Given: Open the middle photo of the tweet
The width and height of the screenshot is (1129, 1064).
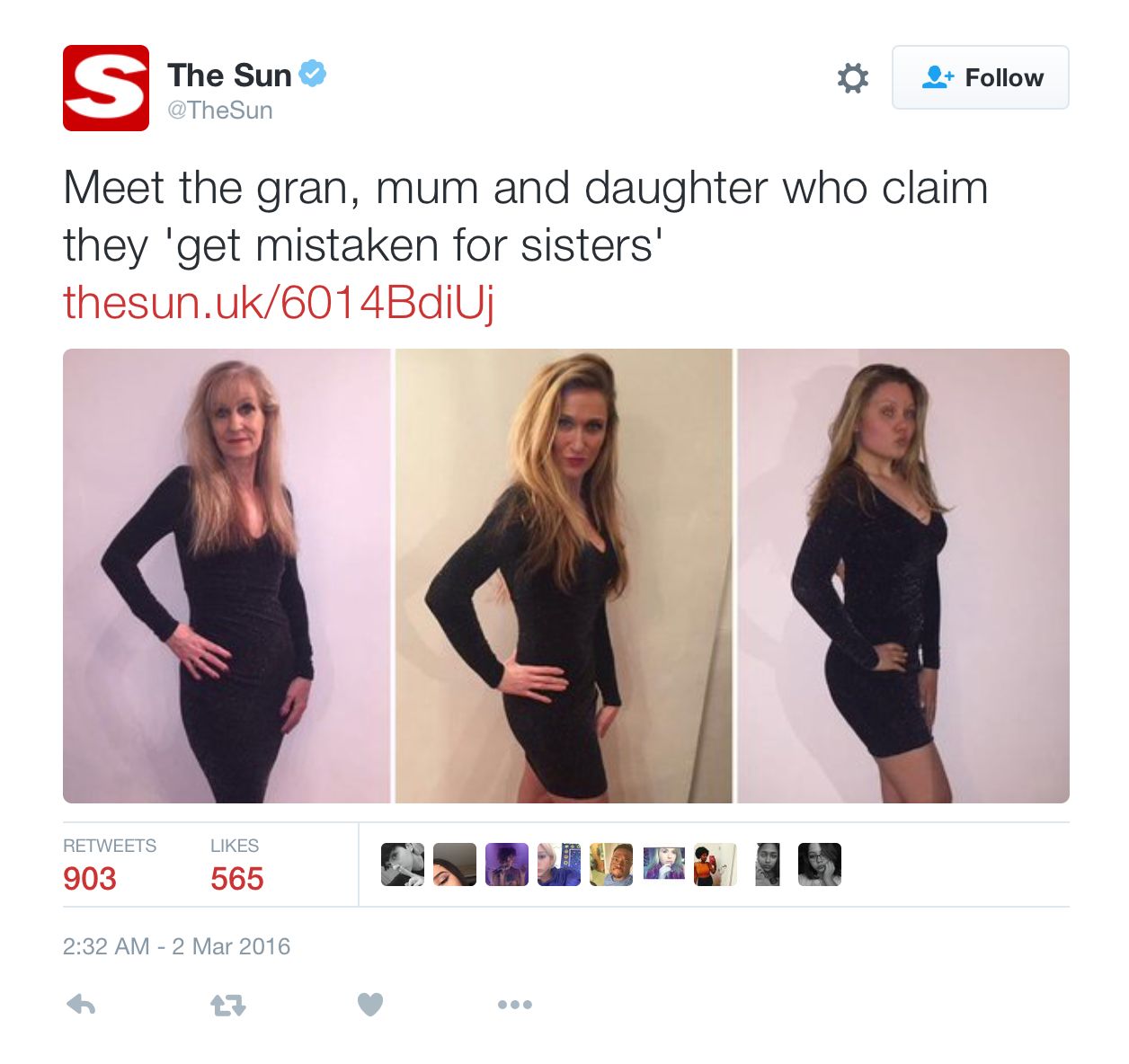Looking at the screenshot, I should [564, 576].
